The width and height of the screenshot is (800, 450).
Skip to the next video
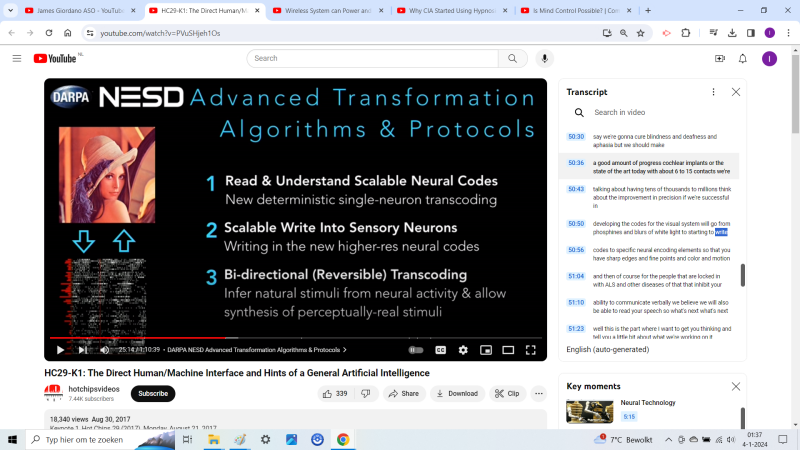point(82,350)
